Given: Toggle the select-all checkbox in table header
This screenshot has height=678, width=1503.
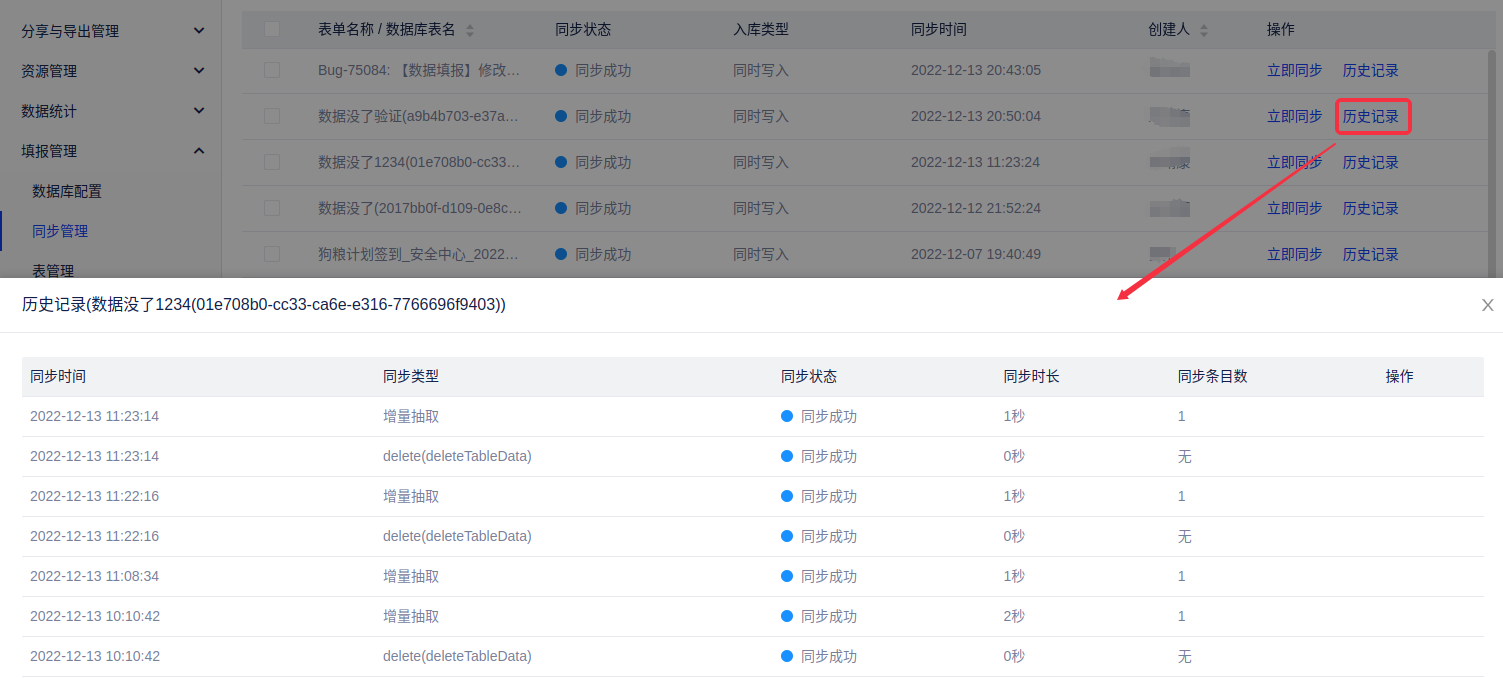Looking at the screenshot, I should tap(272, 29).
